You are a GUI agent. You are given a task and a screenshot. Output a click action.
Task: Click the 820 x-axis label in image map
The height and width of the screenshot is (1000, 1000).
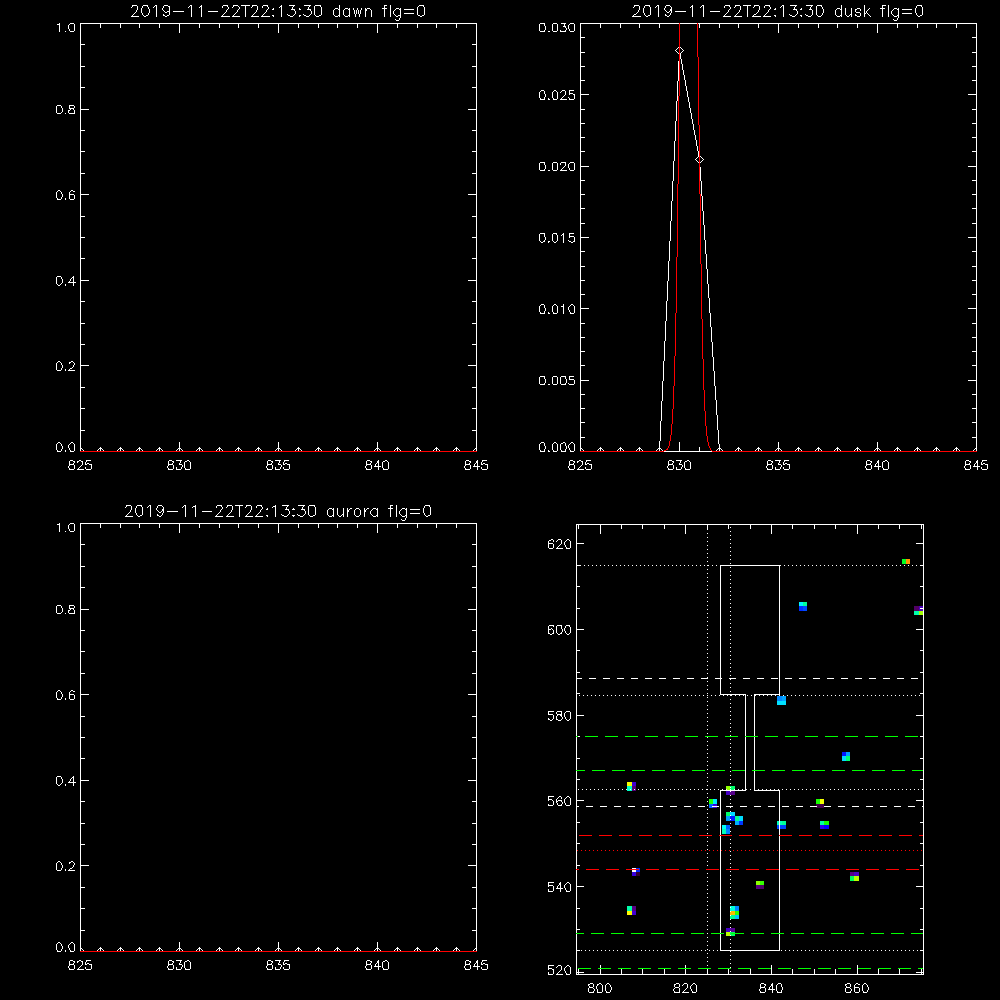[686, 989]
